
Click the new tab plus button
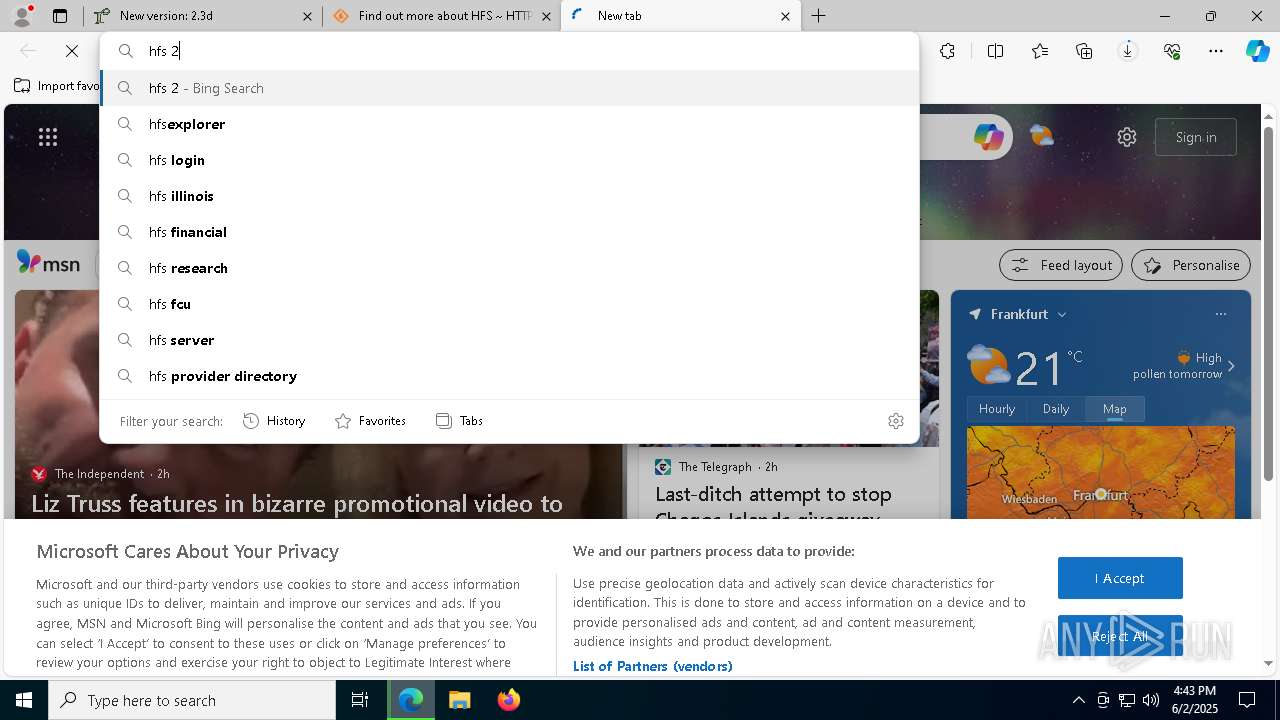coord(819,16)
